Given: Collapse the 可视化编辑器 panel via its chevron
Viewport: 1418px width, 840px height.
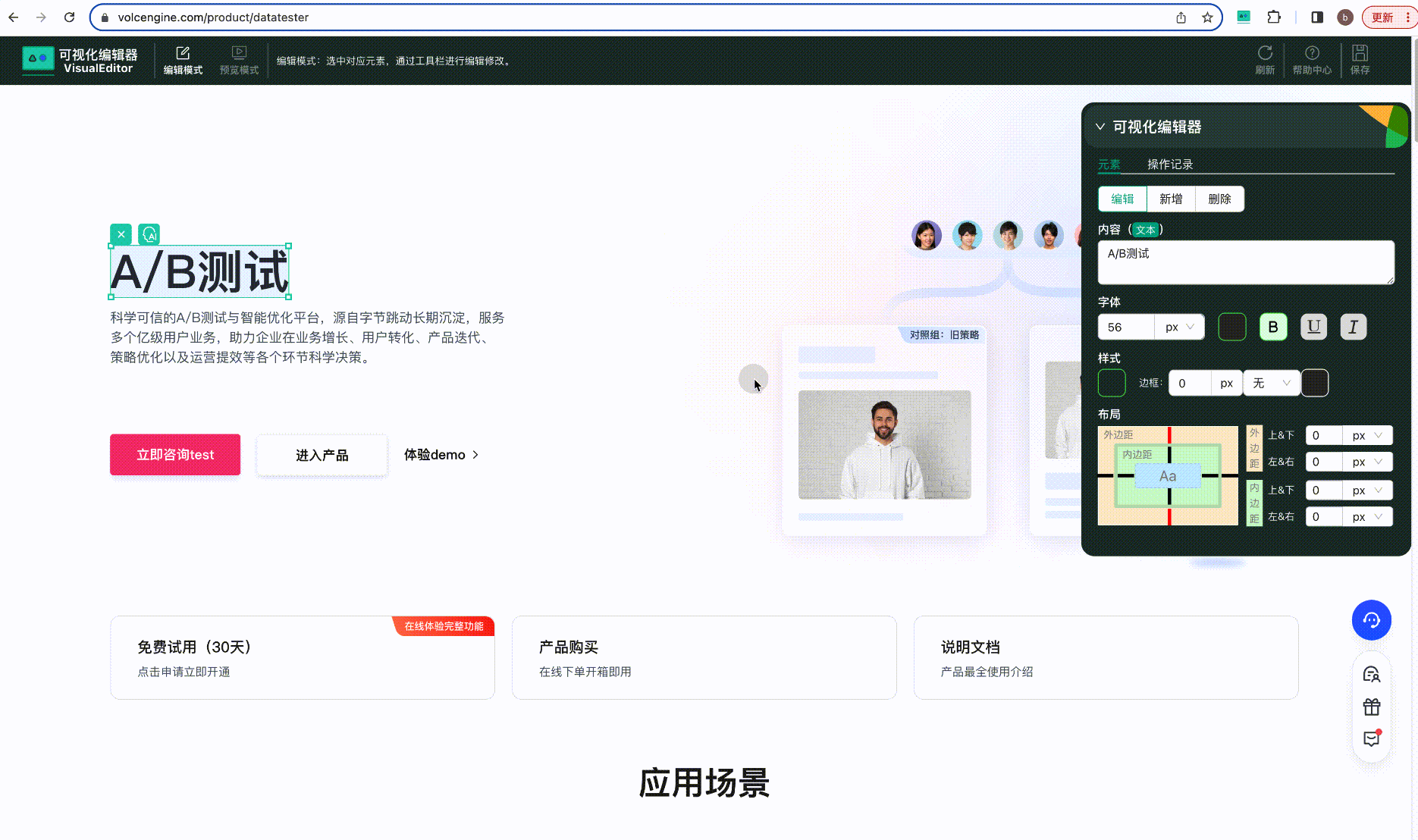Looking at the screenshot, I should tap(1100, 127).
